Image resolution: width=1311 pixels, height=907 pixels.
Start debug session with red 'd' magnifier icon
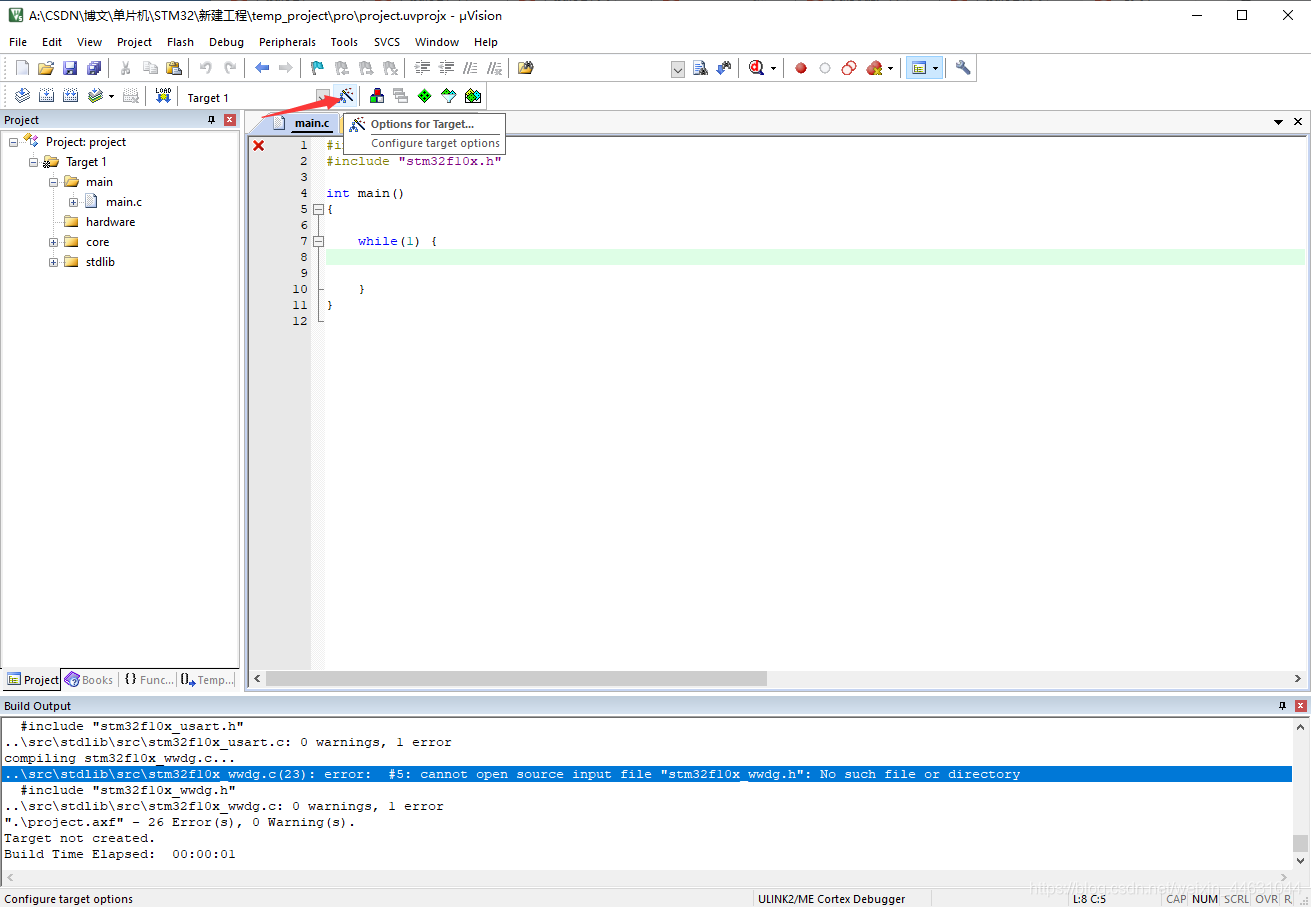pyautogui.click(x=756, y=68)
